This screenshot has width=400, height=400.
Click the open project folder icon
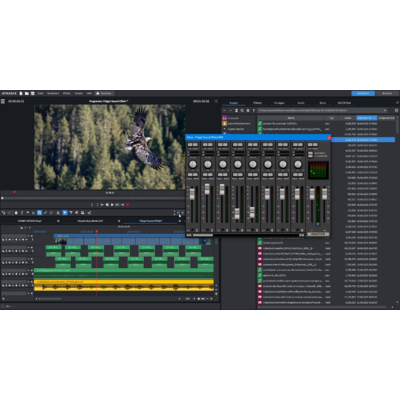click(27, 93)
